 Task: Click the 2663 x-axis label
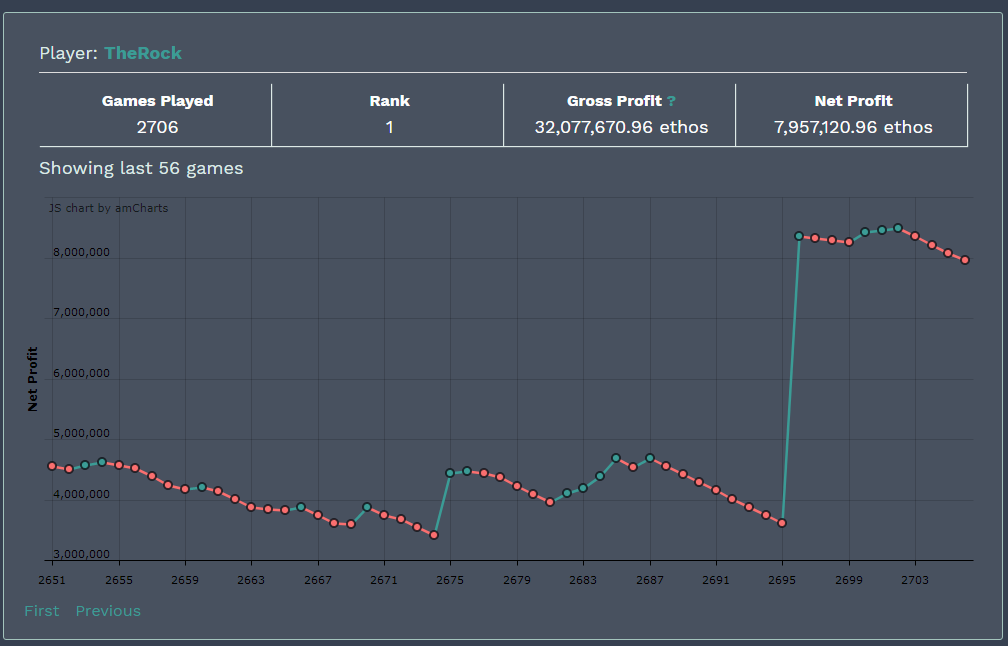click(251, 580)
